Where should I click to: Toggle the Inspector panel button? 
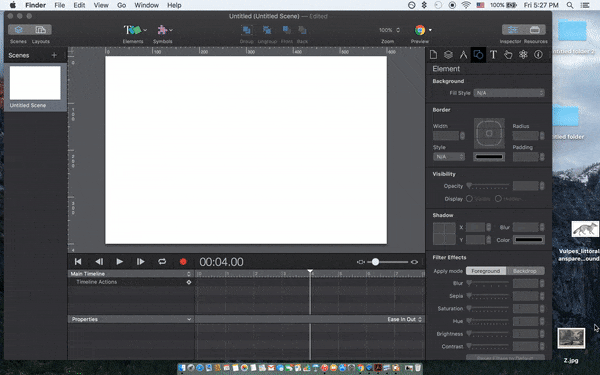pyautogui.click(x=513, y=30)
